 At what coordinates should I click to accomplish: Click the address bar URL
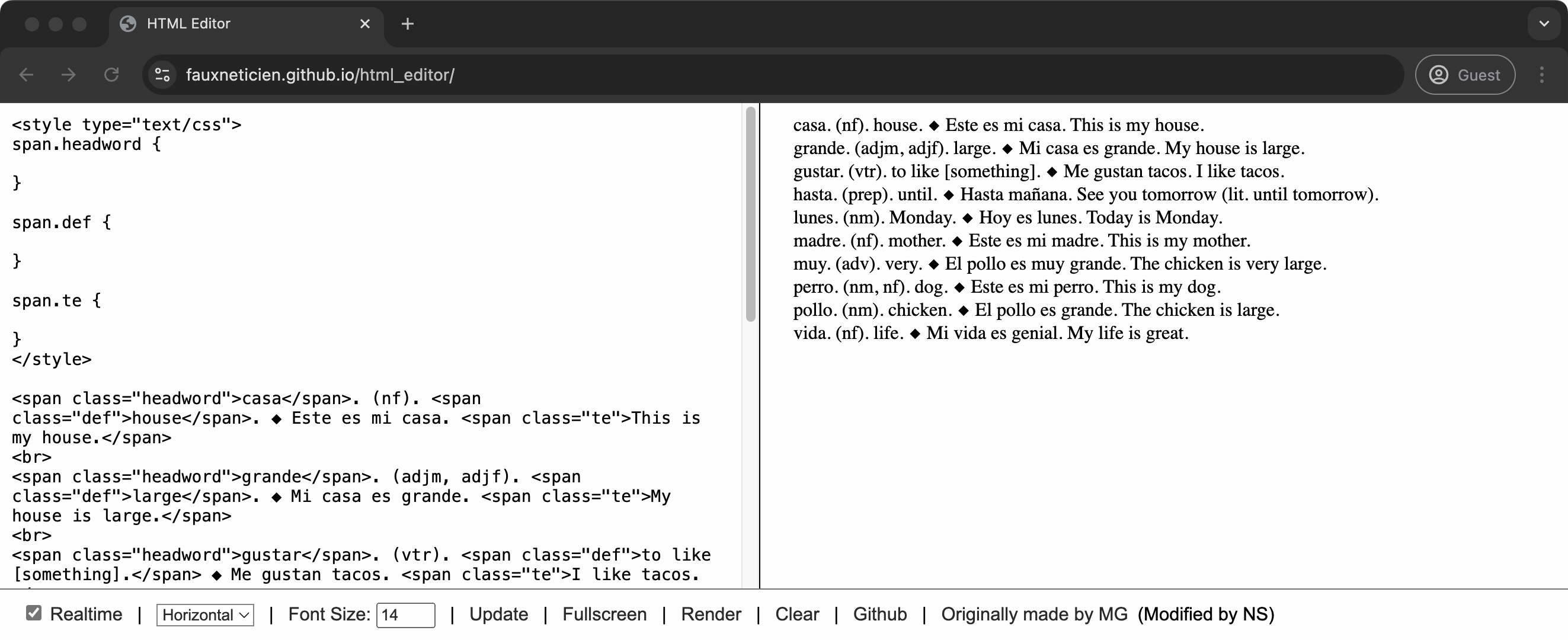pos(320,75)
